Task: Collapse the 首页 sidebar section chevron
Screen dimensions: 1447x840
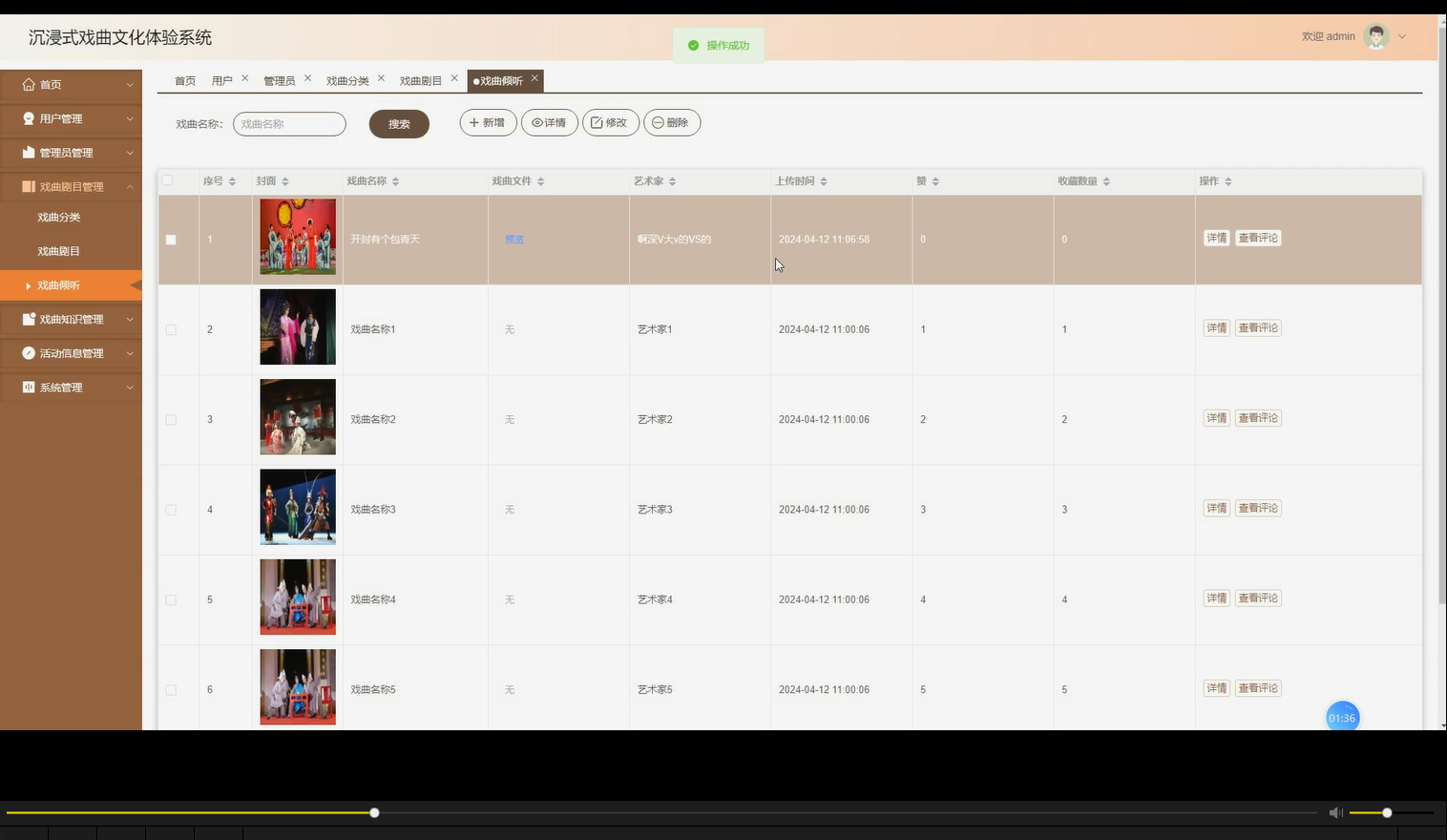Action: click(130, 84)
